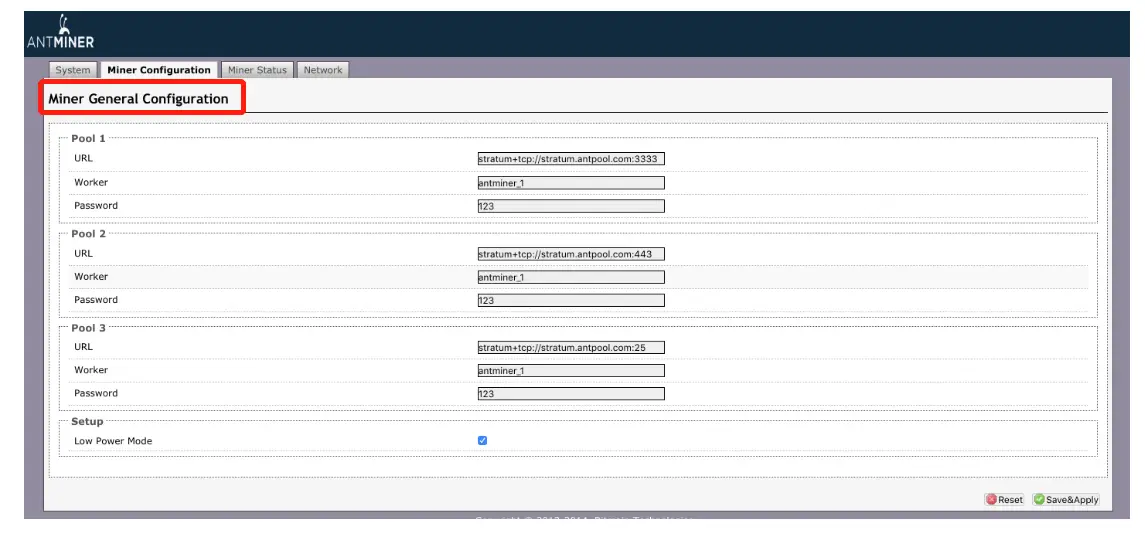Click the Pool 1 section heading

click(88, 138)
